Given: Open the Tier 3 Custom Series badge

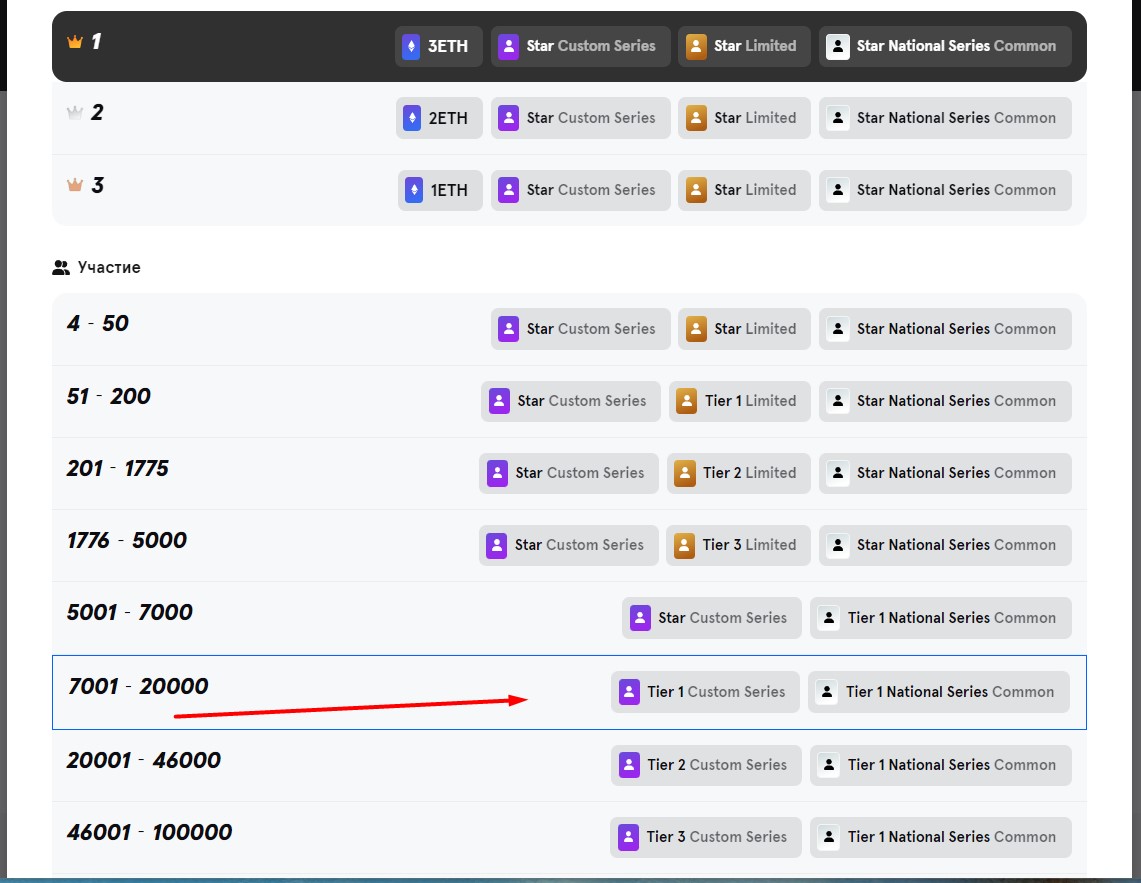Looking at the screenshot, I should 706,837.
